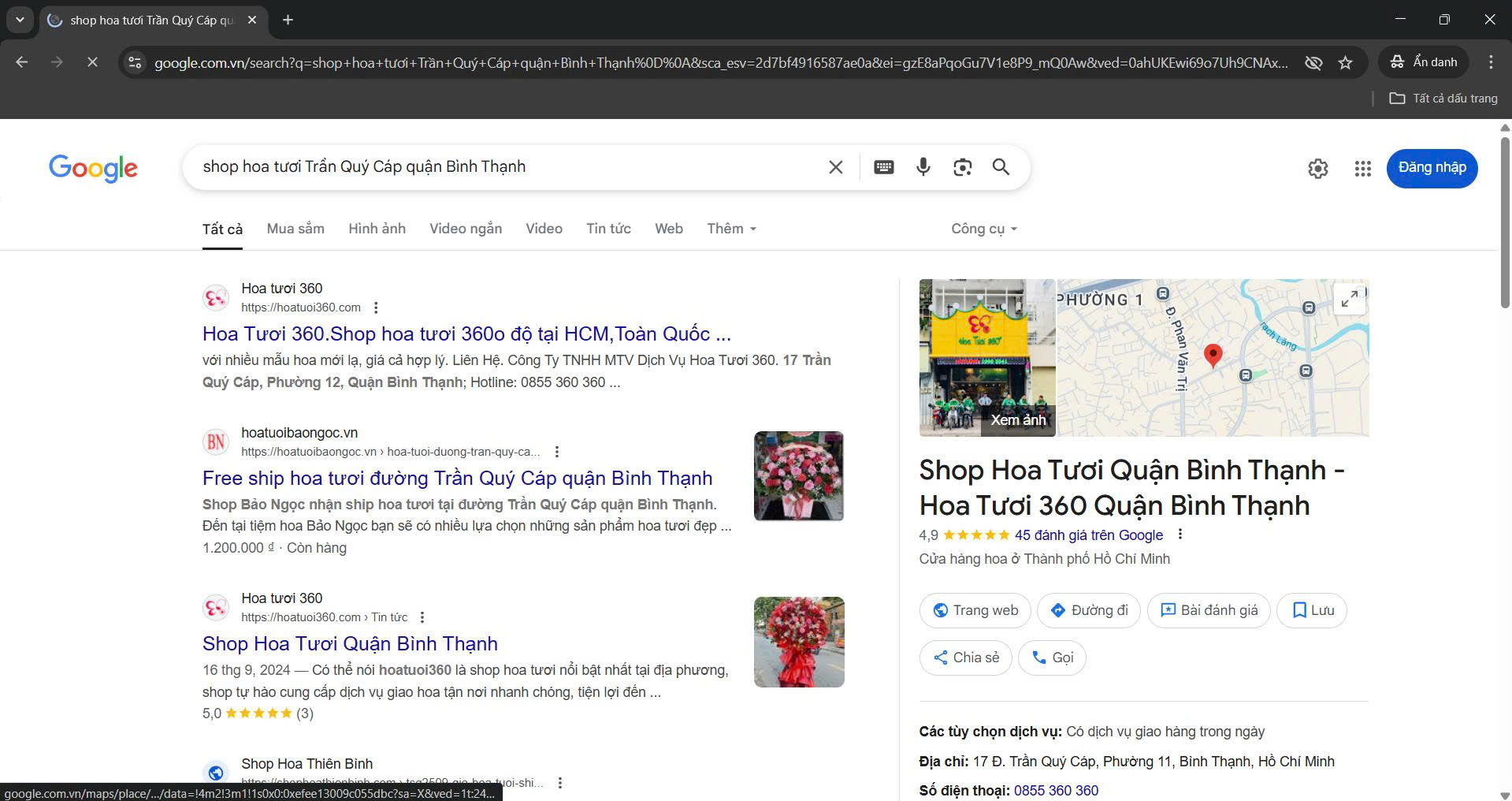Click Xem ảnh storefront photo
1512x801 pixels.
tap(987, 358)
